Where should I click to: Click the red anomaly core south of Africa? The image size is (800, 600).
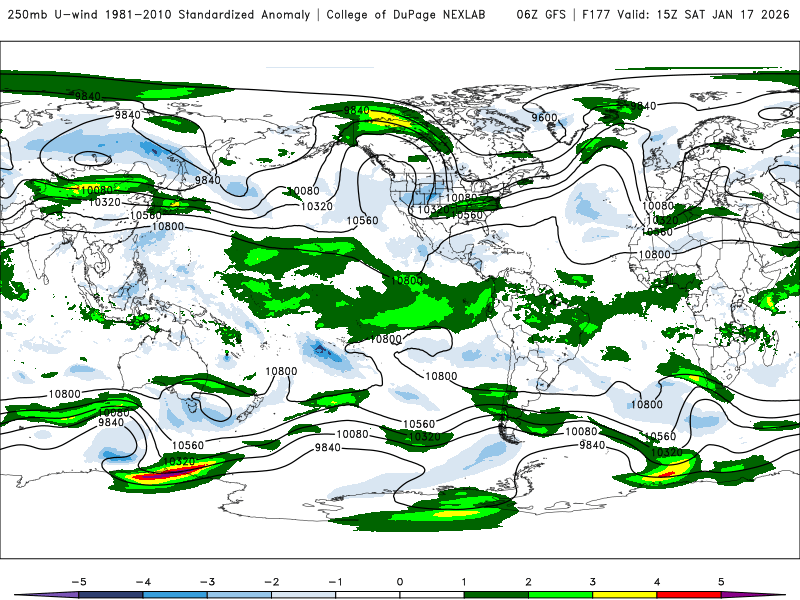point(666,474)
